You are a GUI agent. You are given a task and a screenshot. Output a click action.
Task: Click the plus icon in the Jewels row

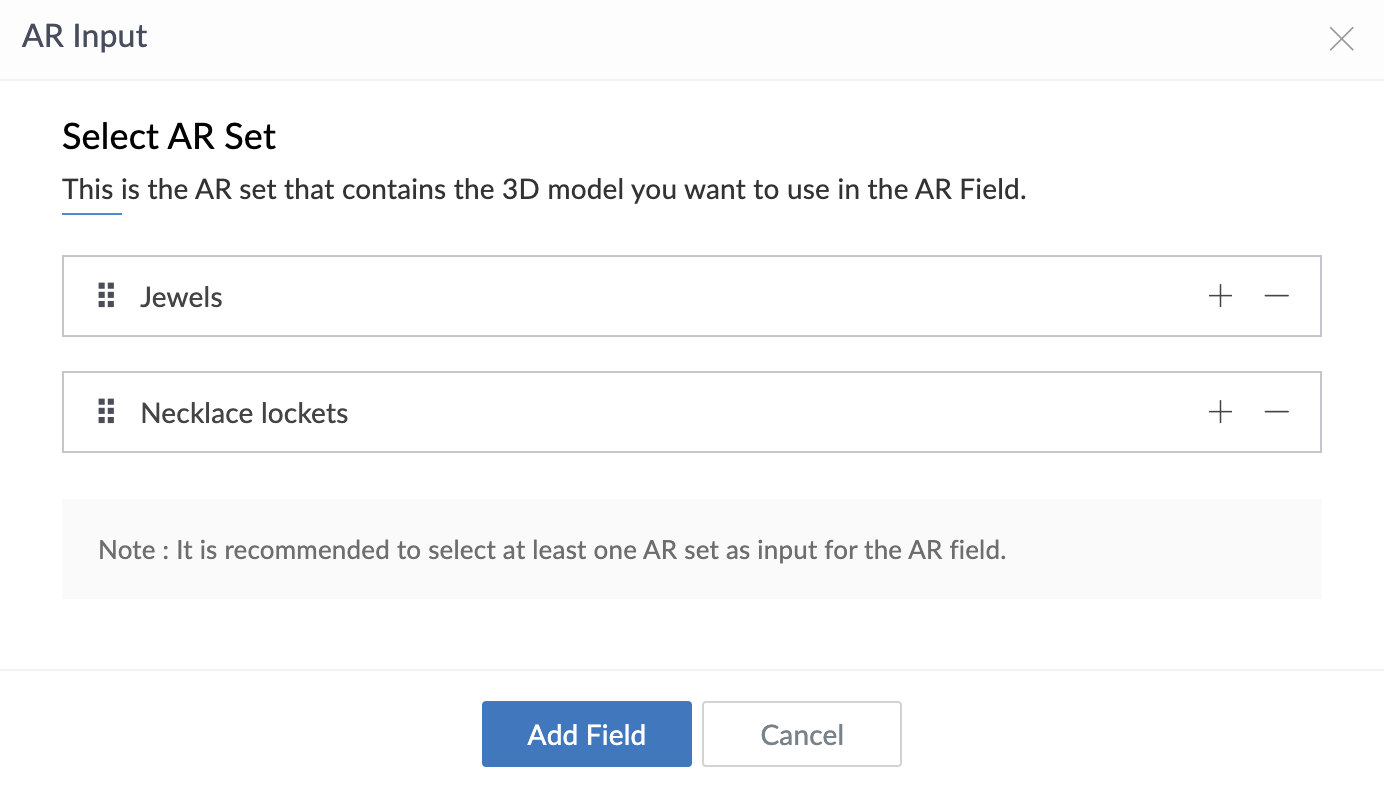(1220, 296)
